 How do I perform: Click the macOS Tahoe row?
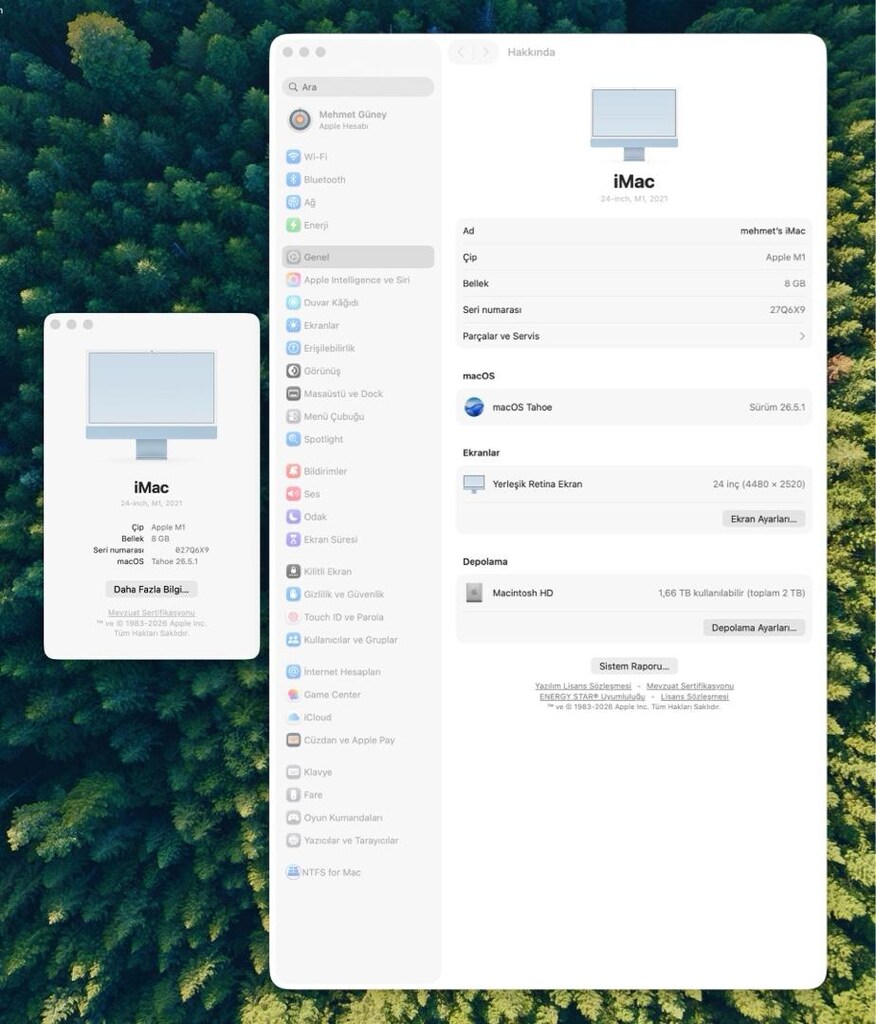[634, 408]
